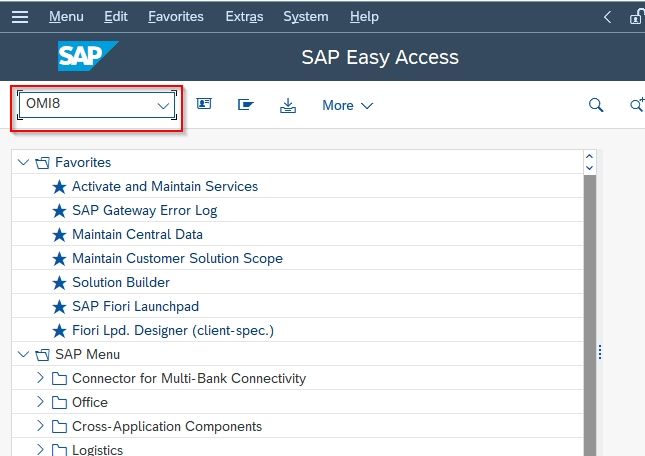The width and height of the screenshot is (645, 456).
Task: Click the search-plus icon
Action: [x=637, y=105]
